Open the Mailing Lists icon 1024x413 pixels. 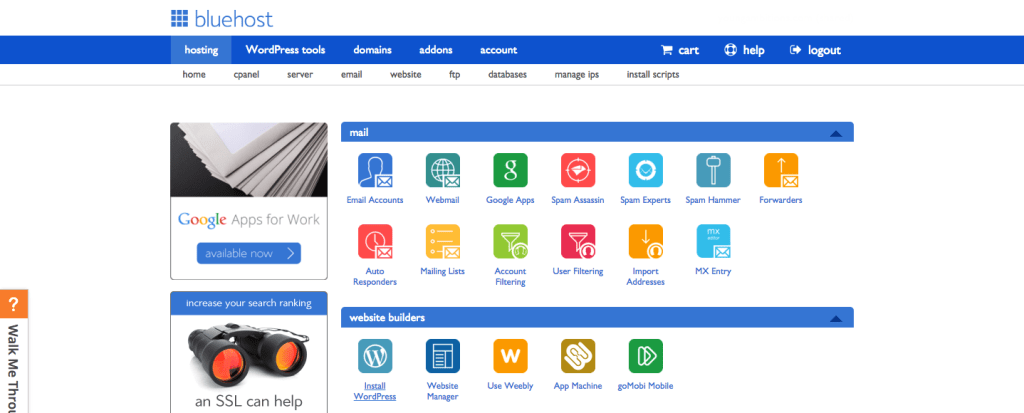pos(443,242)
